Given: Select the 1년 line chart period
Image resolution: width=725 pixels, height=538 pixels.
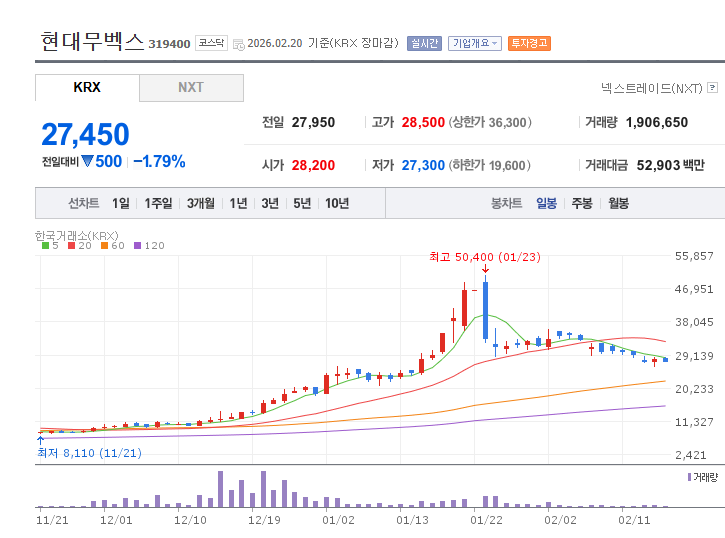Looking at the screenshot, I should [239, 203].
